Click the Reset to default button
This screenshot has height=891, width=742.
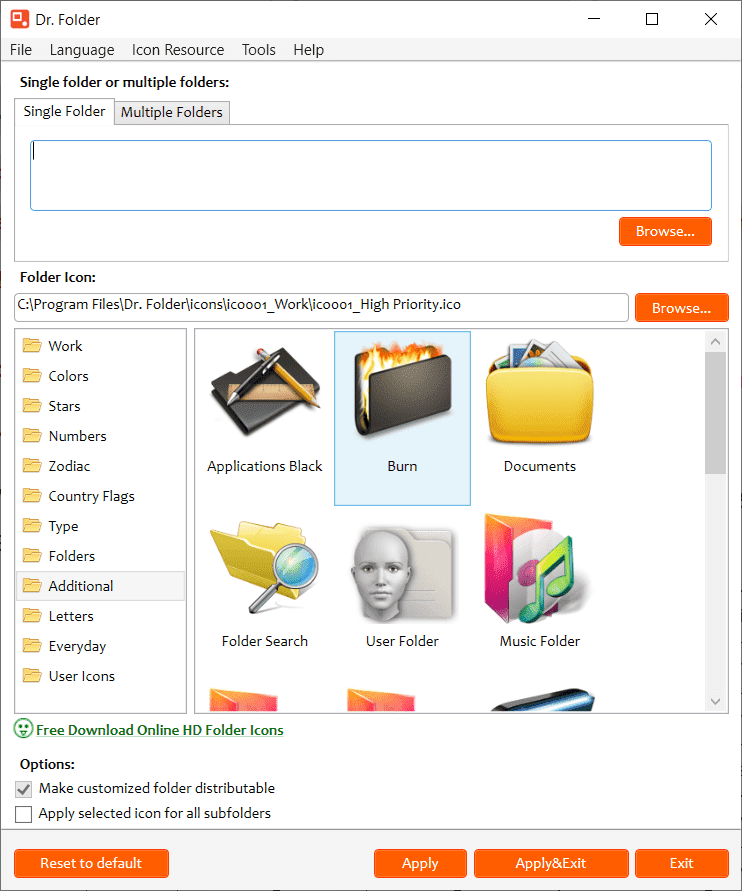(x=91, y=863)
